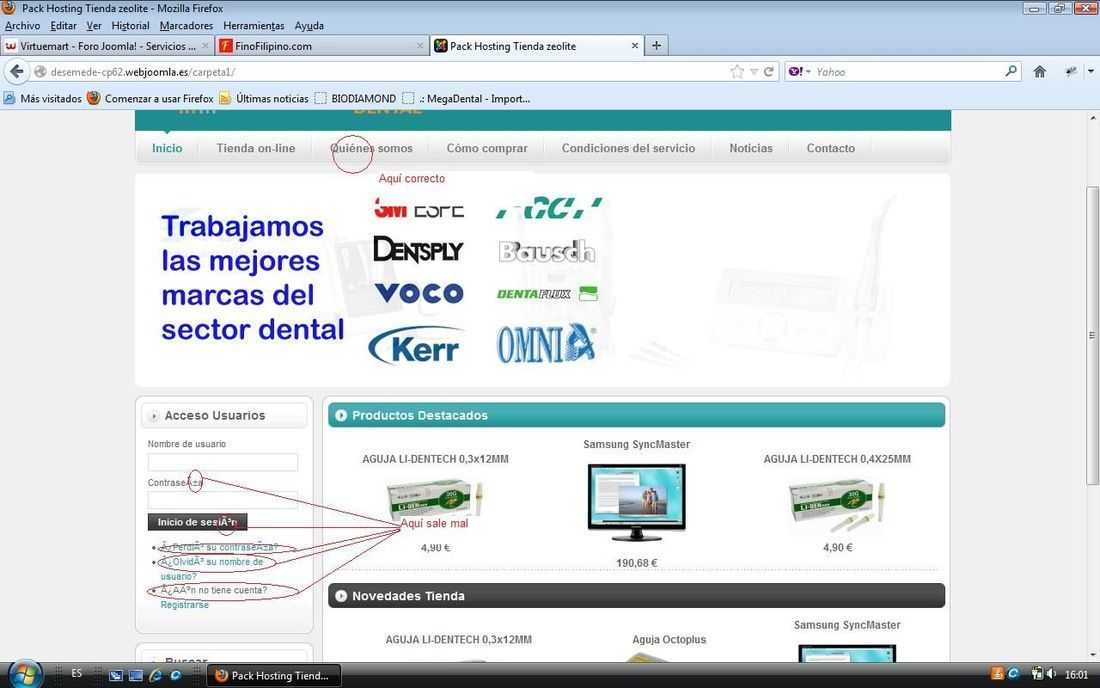1100x688 pixels.
Task: Open the Samsung SyncMaster monitor image
Action: coord(636,502)
